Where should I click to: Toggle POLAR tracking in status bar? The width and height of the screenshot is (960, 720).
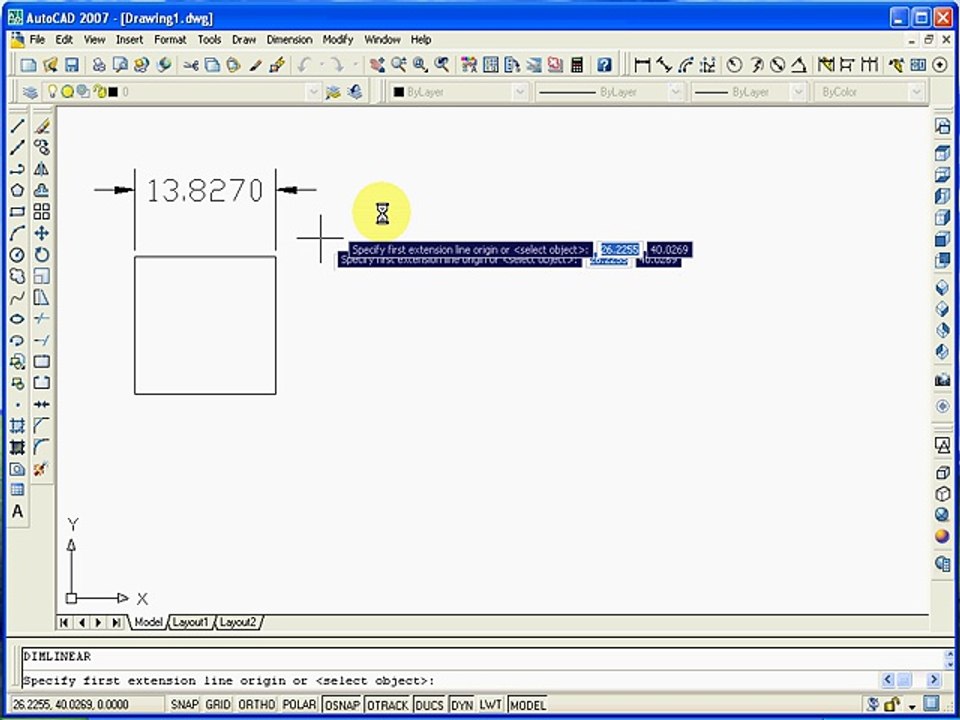299,705
